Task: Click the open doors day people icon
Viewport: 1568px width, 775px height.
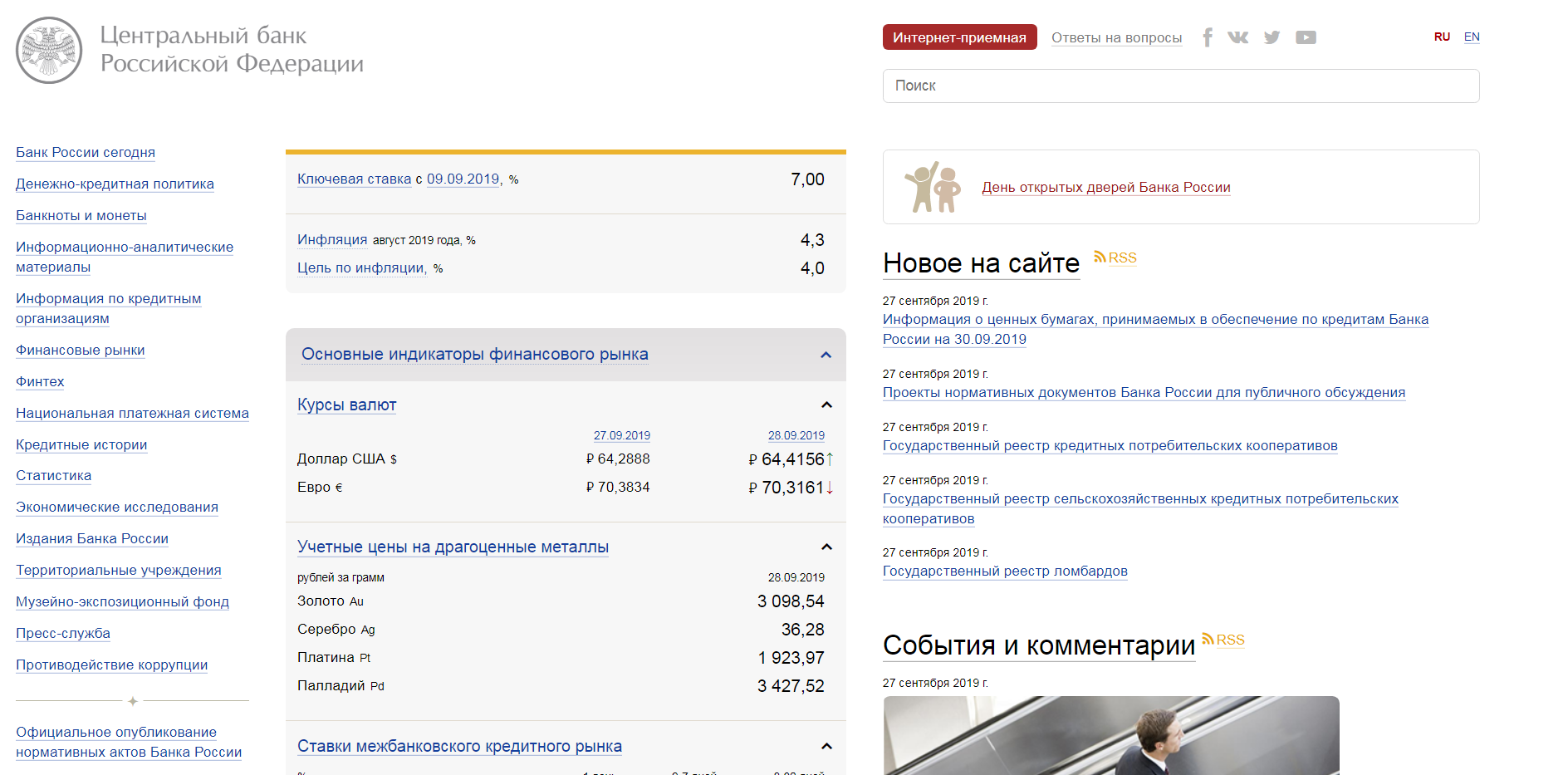Action: pyautogui.click(x=933, y=187)
